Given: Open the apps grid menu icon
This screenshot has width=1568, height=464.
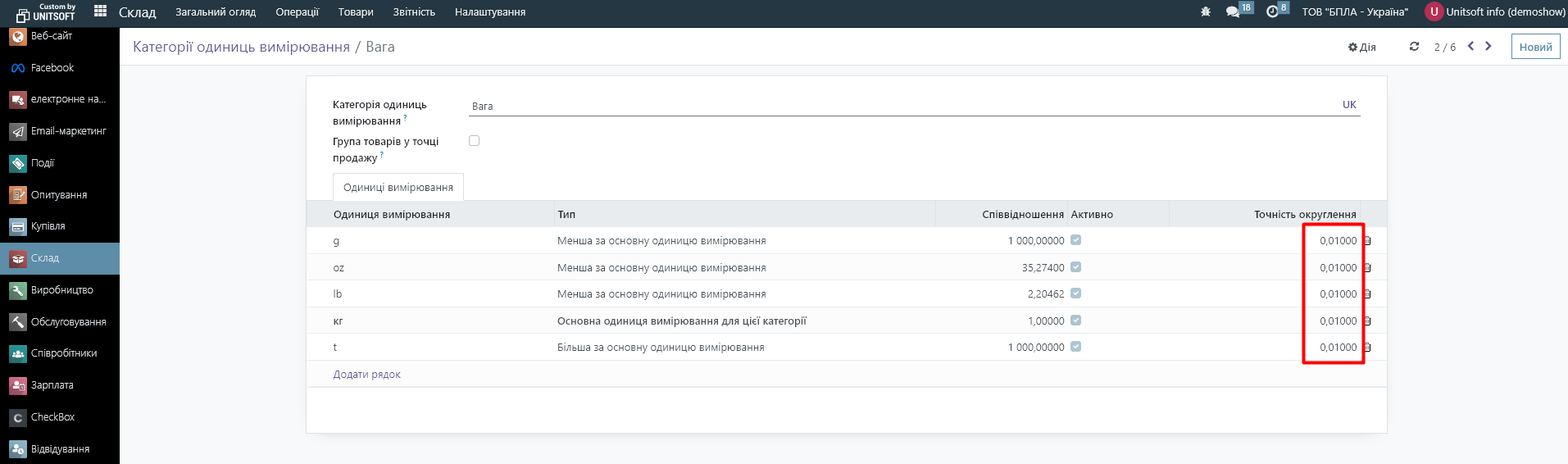Looking at the screenshot, I should [100, 11].
